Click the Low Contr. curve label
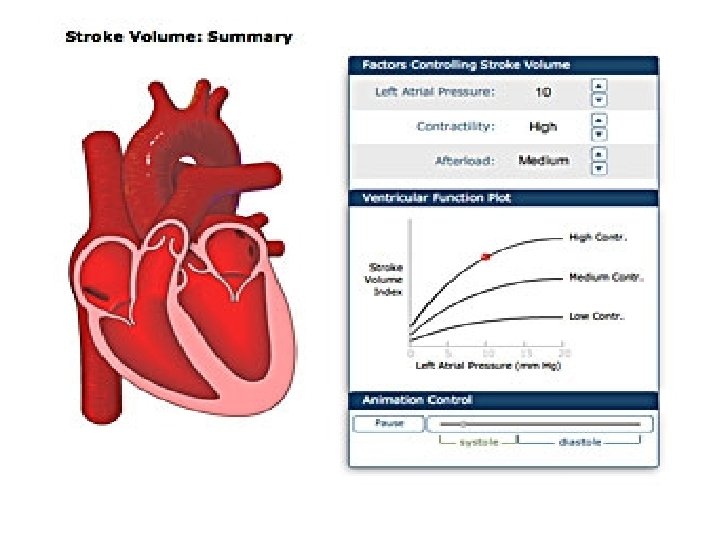Viewport: 720px width, 540px height. 597,316
